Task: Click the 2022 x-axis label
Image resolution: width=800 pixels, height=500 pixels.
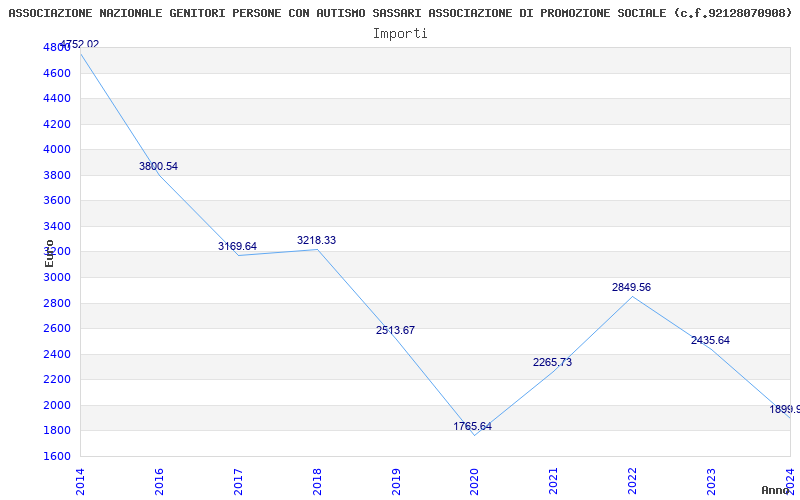Action: pos(633,482)
